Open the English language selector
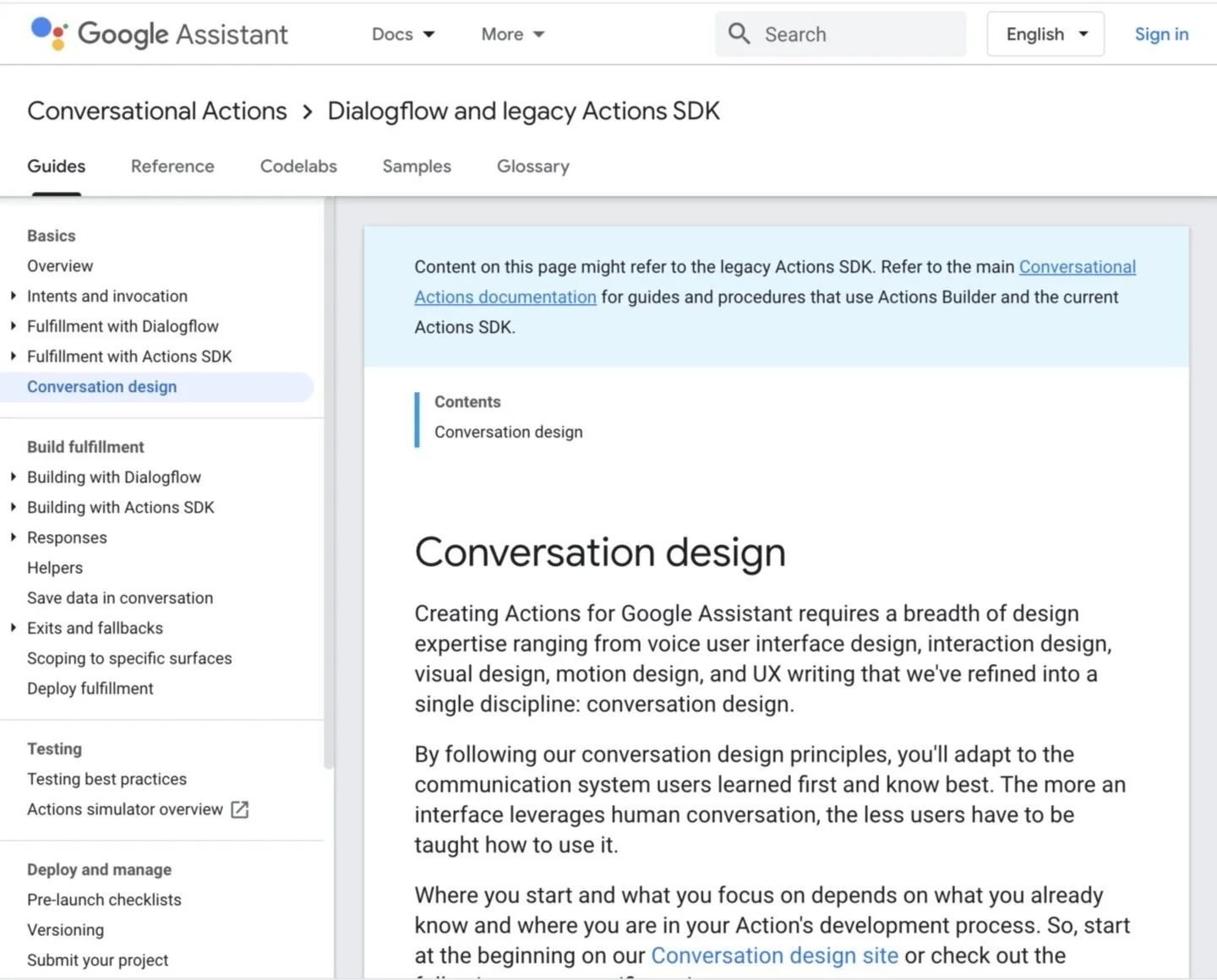 coord(1045,34)
